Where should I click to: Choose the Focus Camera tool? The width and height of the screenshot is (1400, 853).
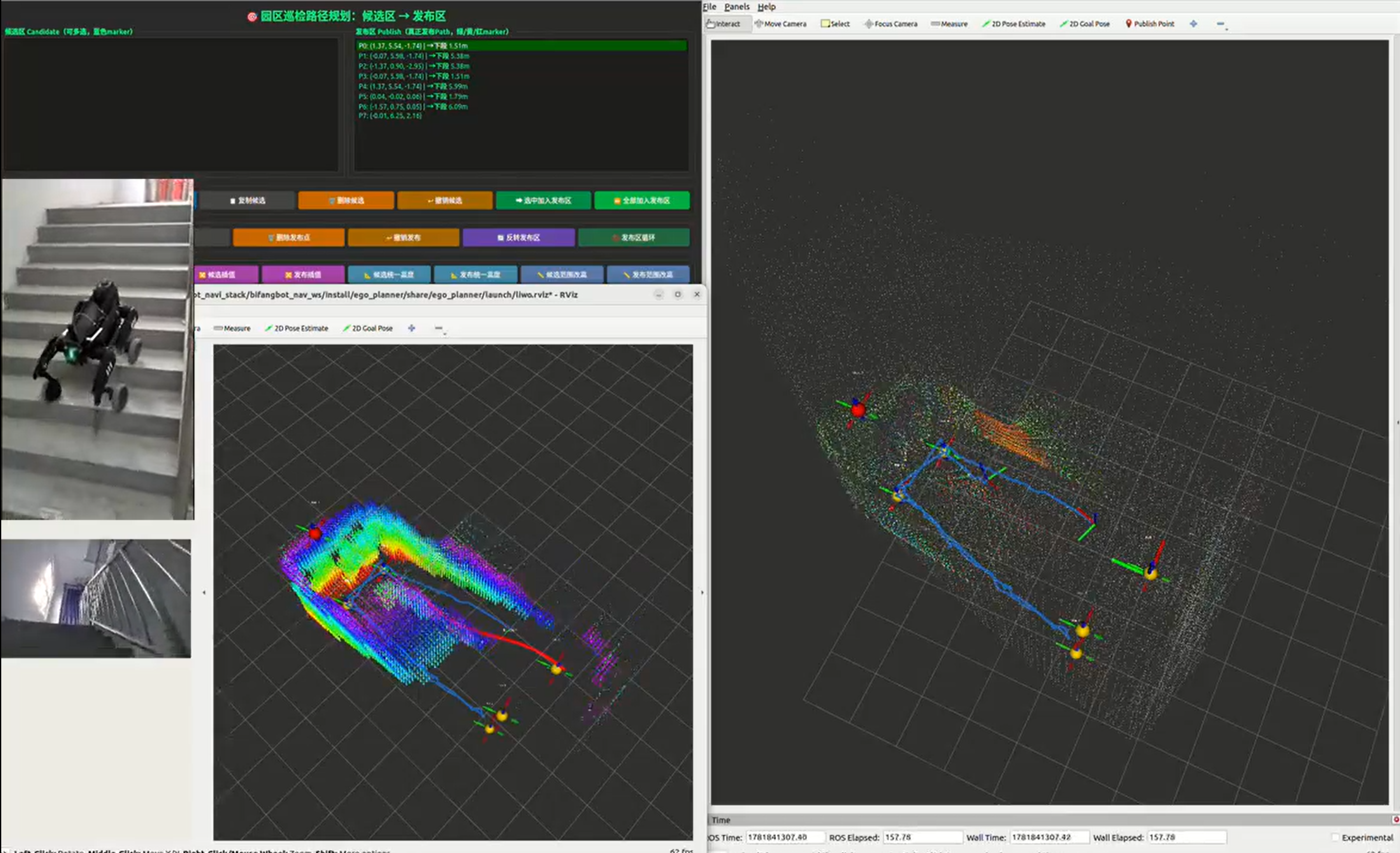890,24
